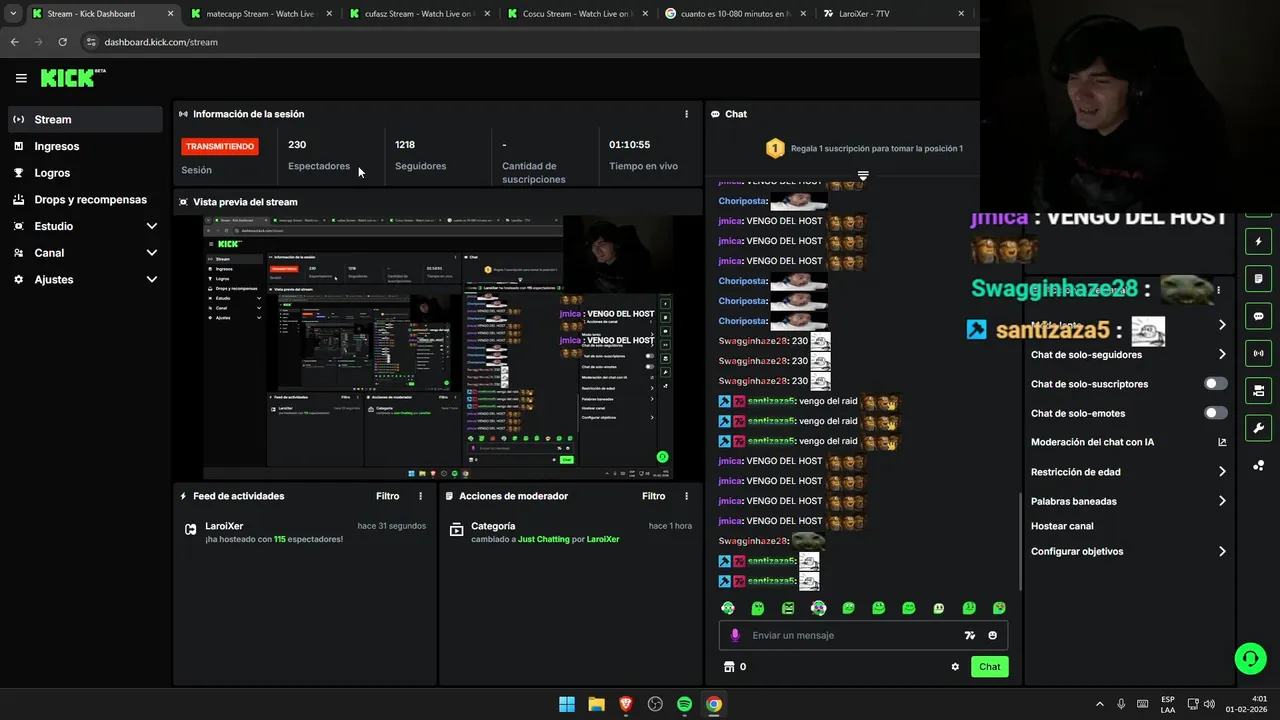Click the three-dots cluster icon in toolbar

1258,465
